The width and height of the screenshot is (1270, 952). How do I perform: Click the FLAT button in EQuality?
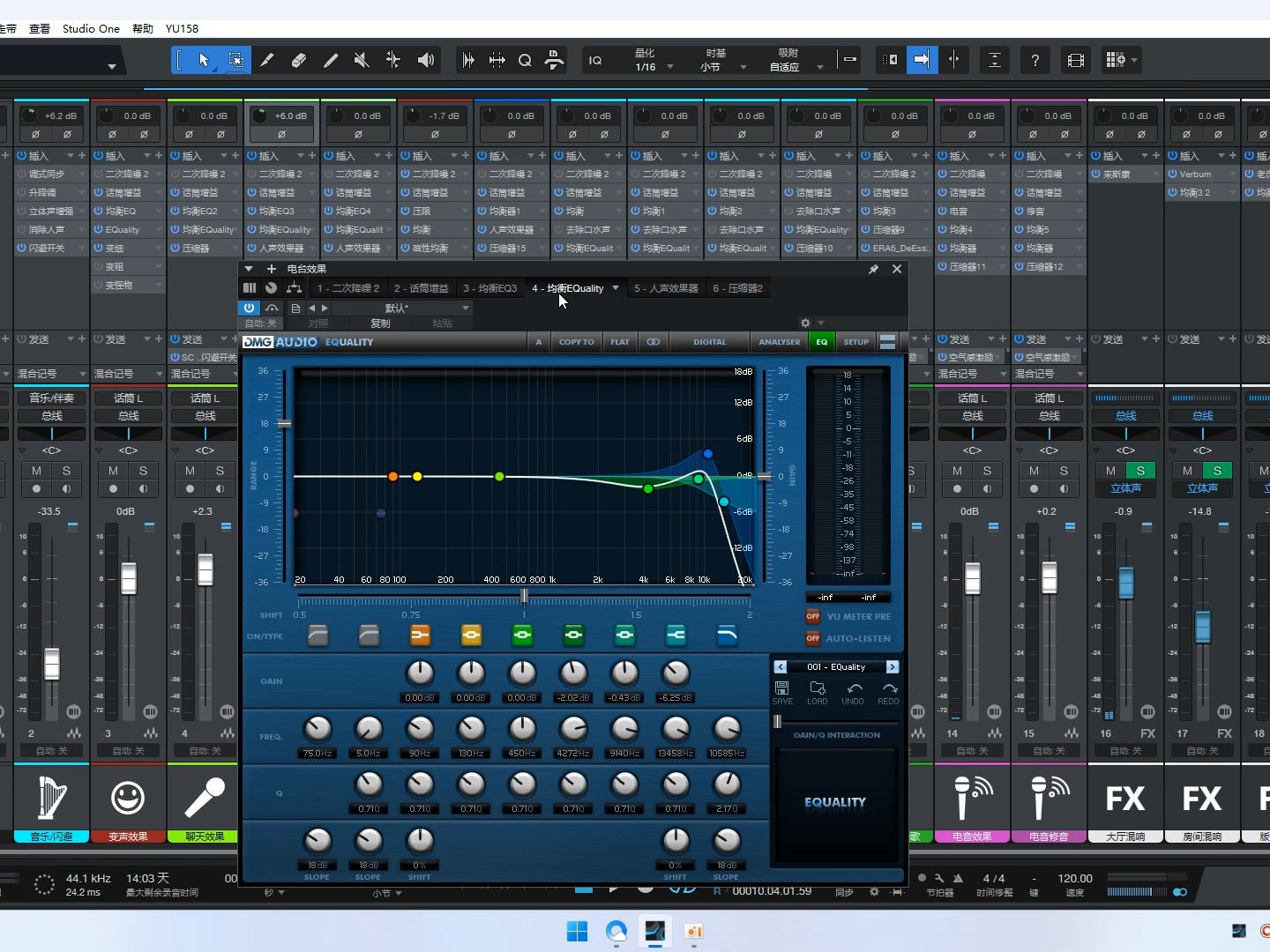(620, 342)
